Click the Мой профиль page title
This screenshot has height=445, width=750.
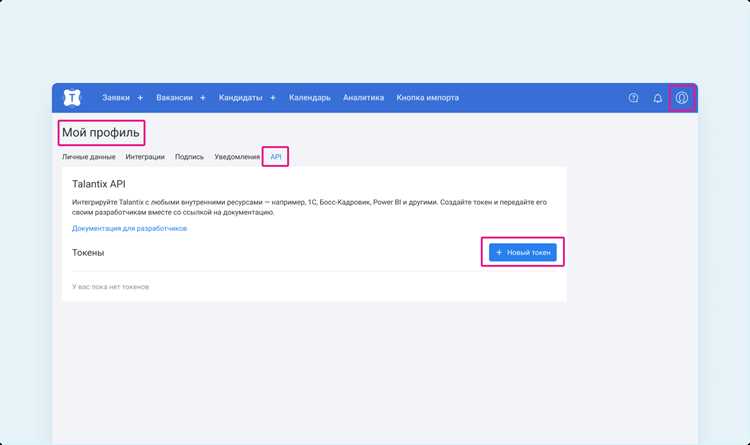pos(101,133)
